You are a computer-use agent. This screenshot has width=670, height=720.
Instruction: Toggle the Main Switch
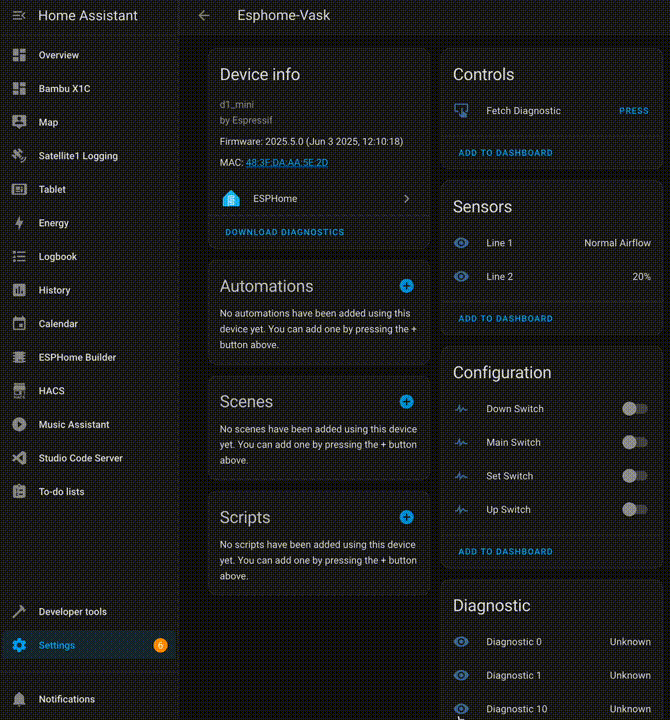pos(635,442)
